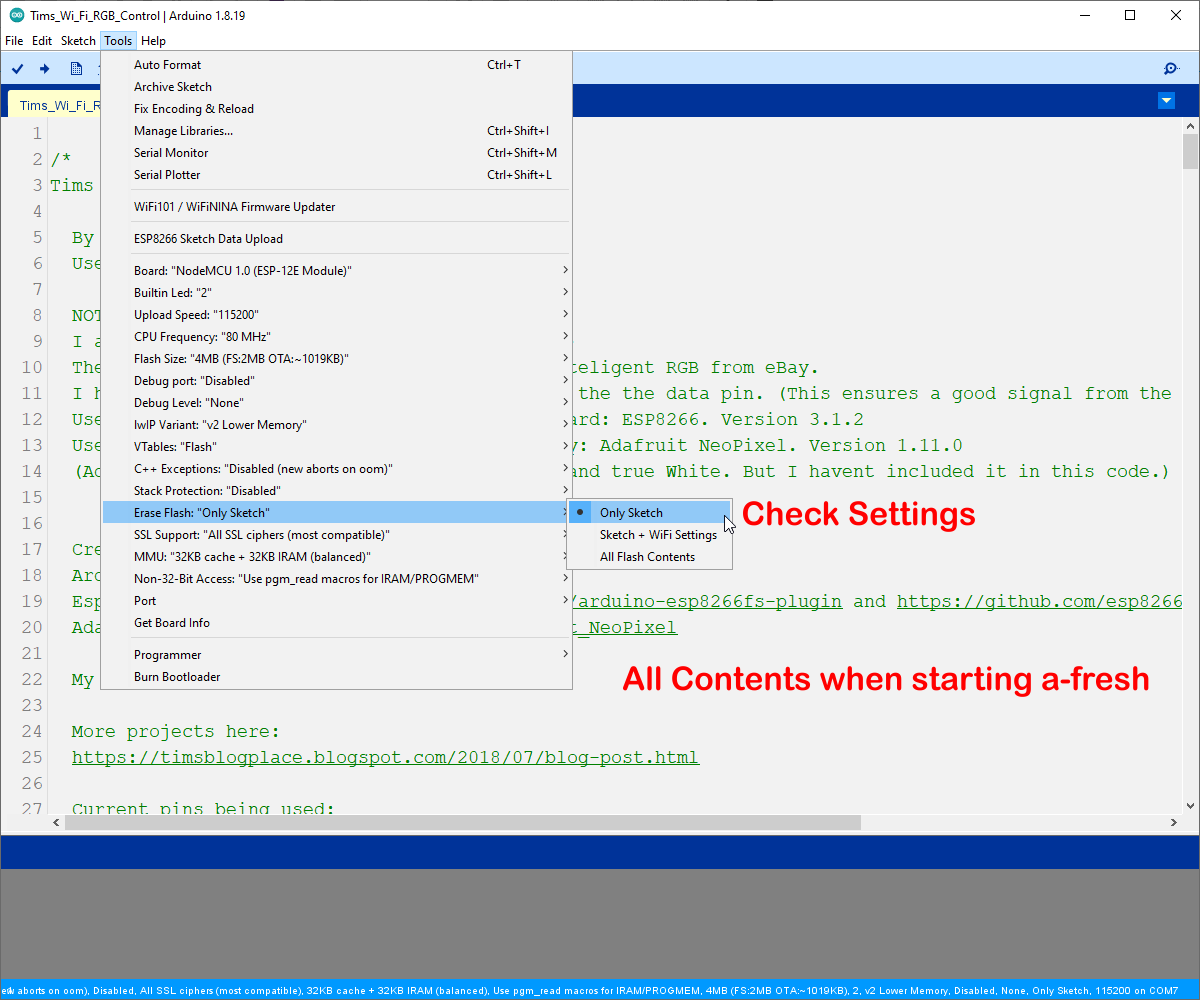Click line number 25 in gutter
This screenshot has width=1200, height=1000.
click(x=31, y=757)
